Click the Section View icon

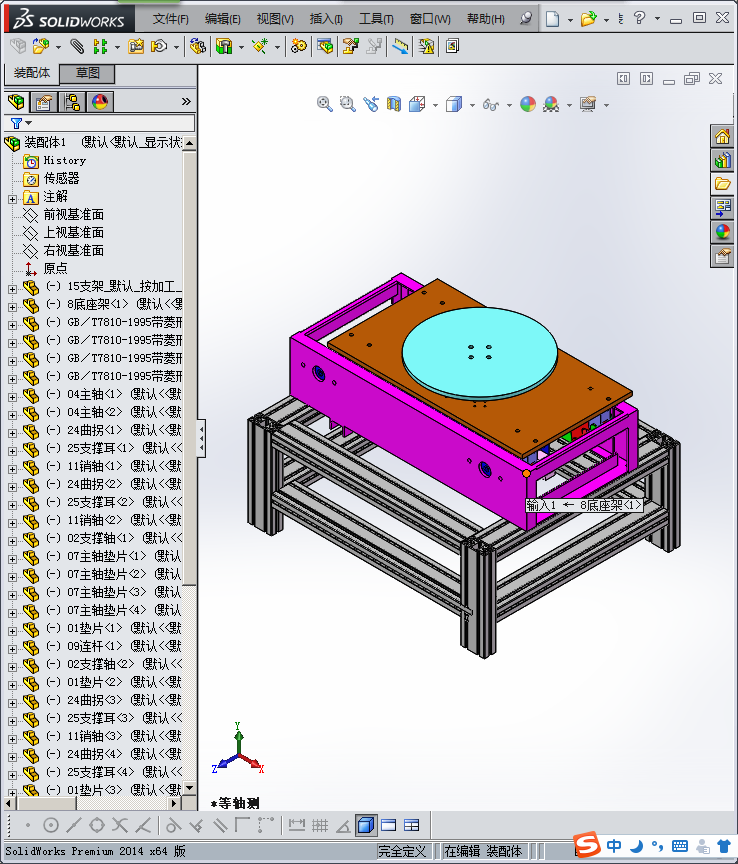(394, 104)
